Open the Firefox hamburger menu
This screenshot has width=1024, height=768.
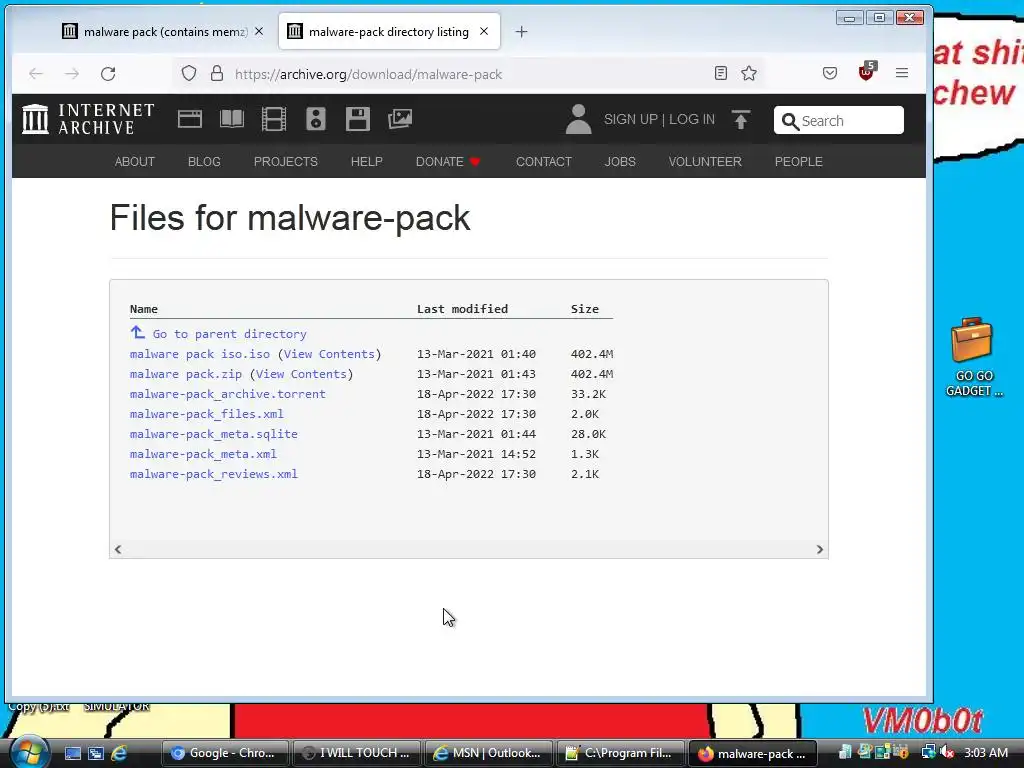click(902, 73)
